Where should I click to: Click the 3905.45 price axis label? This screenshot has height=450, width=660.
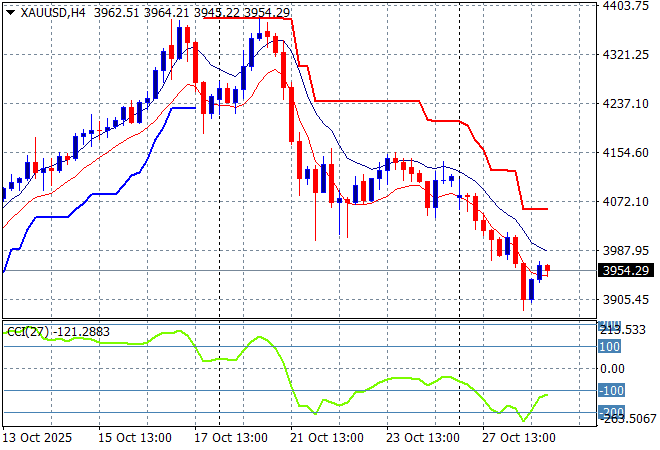tap(625, 299)
